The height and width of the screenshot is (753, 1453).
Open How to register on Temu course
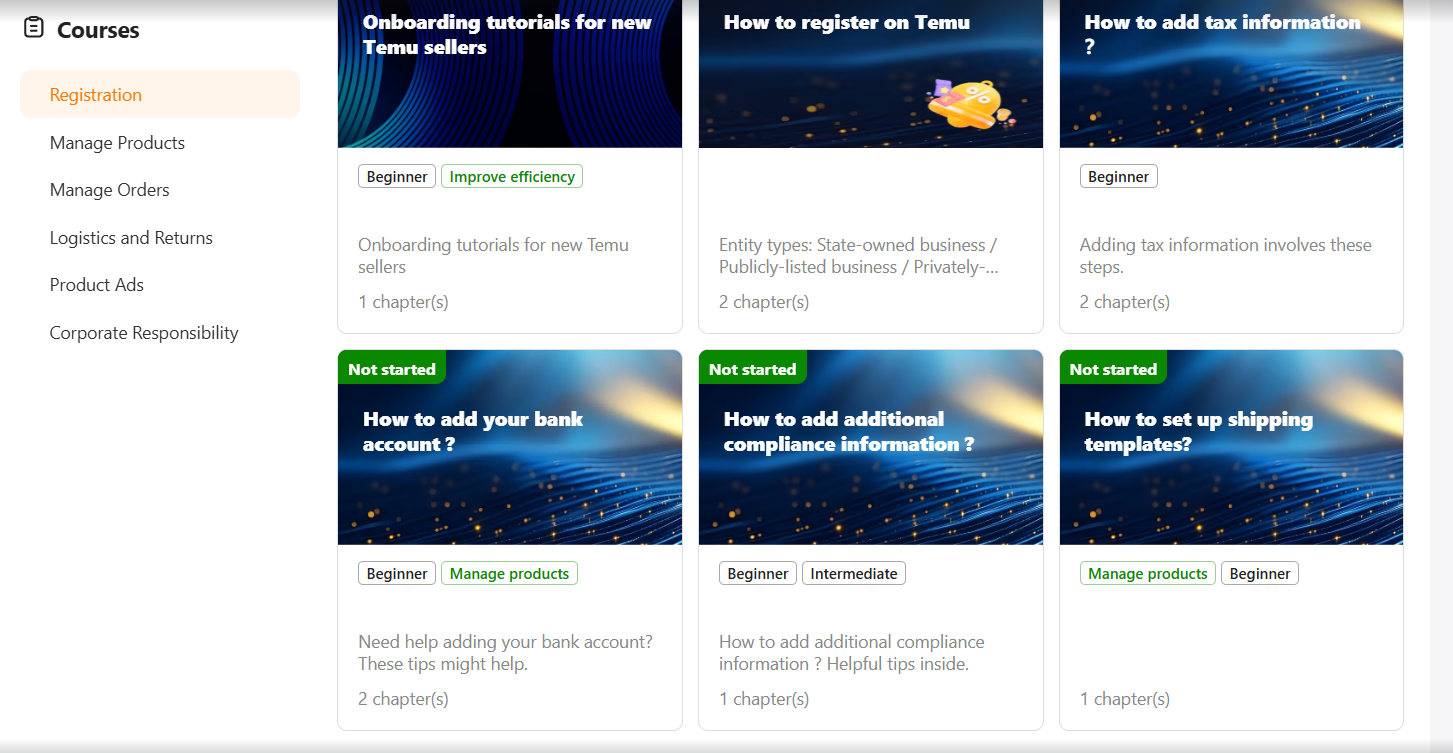point(871,165)
